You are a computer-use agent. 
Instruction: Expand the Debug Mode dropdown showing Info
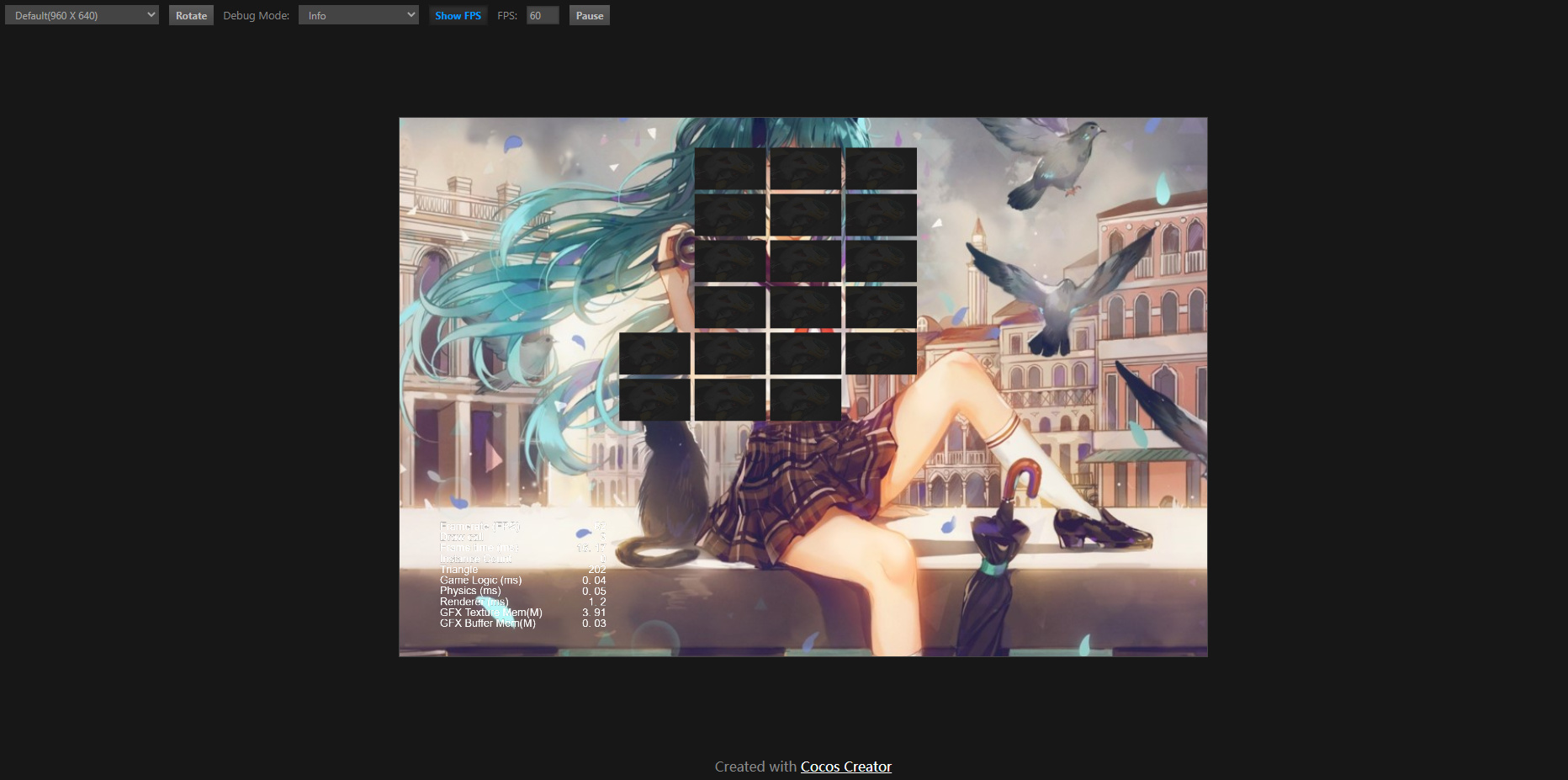coord(358,15)
